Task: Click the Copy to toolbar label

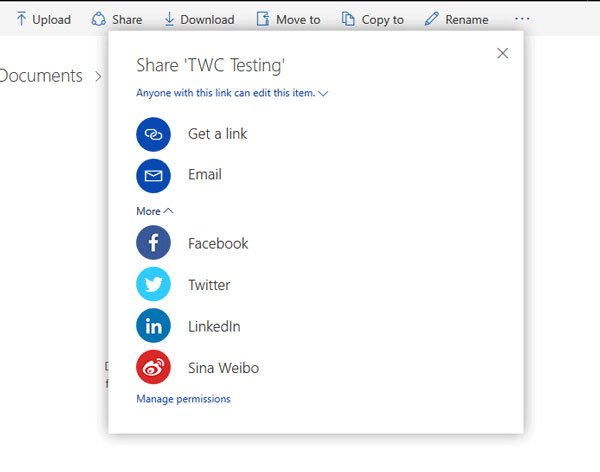Action: tap(383, 20)
